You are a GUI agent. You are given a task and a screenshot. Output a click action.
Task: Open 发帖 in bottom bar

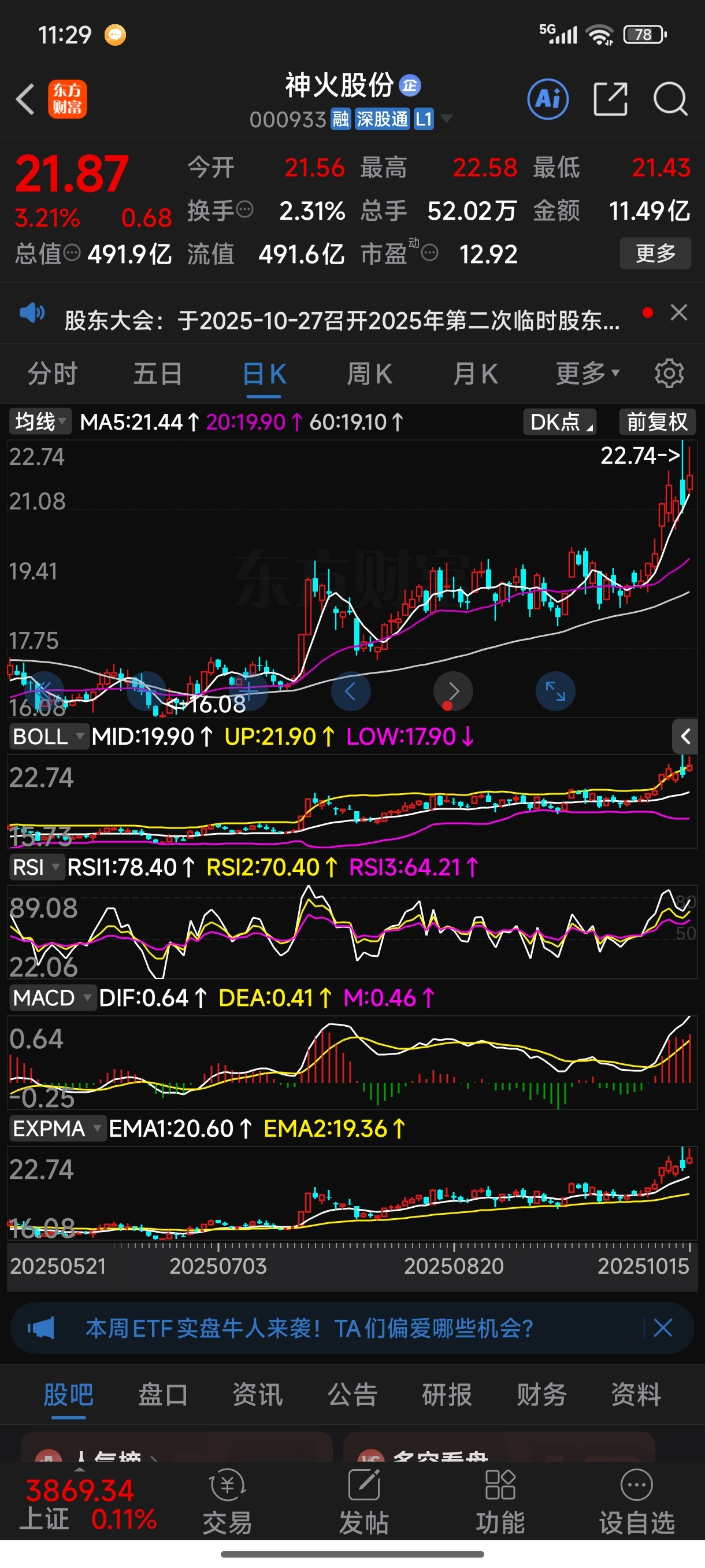[x=363, y=1501]
